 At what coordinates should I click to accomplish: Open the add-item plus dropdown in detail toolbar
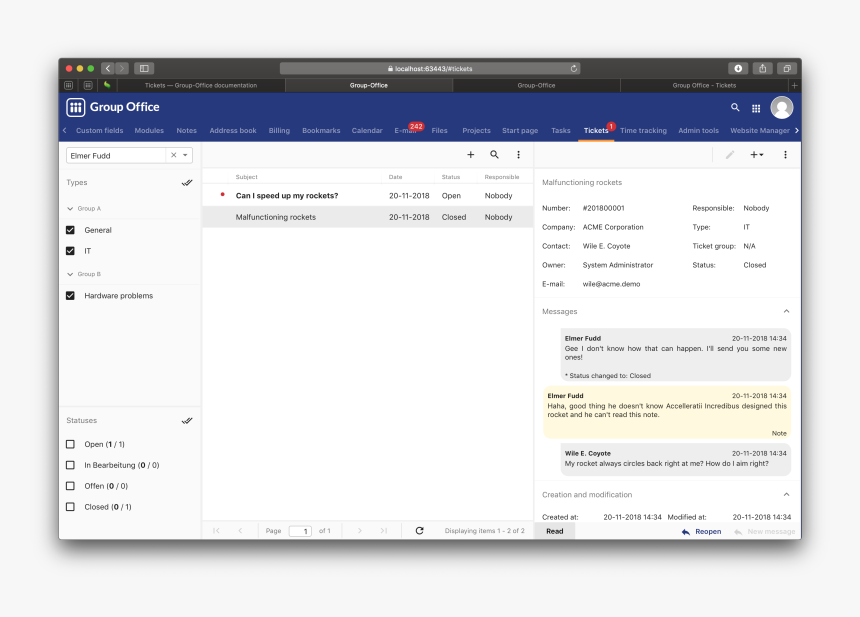click(x=757, y=155)
